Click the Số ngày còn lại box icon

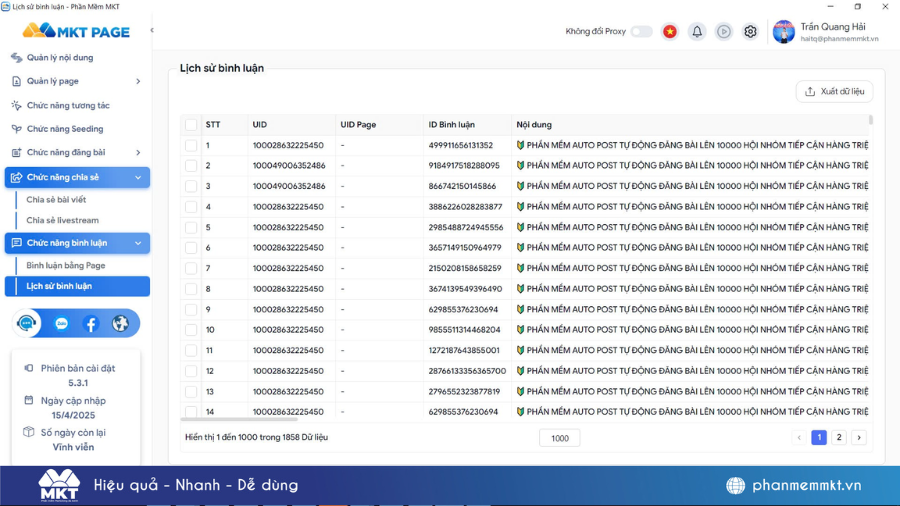(x=29, y=432)
